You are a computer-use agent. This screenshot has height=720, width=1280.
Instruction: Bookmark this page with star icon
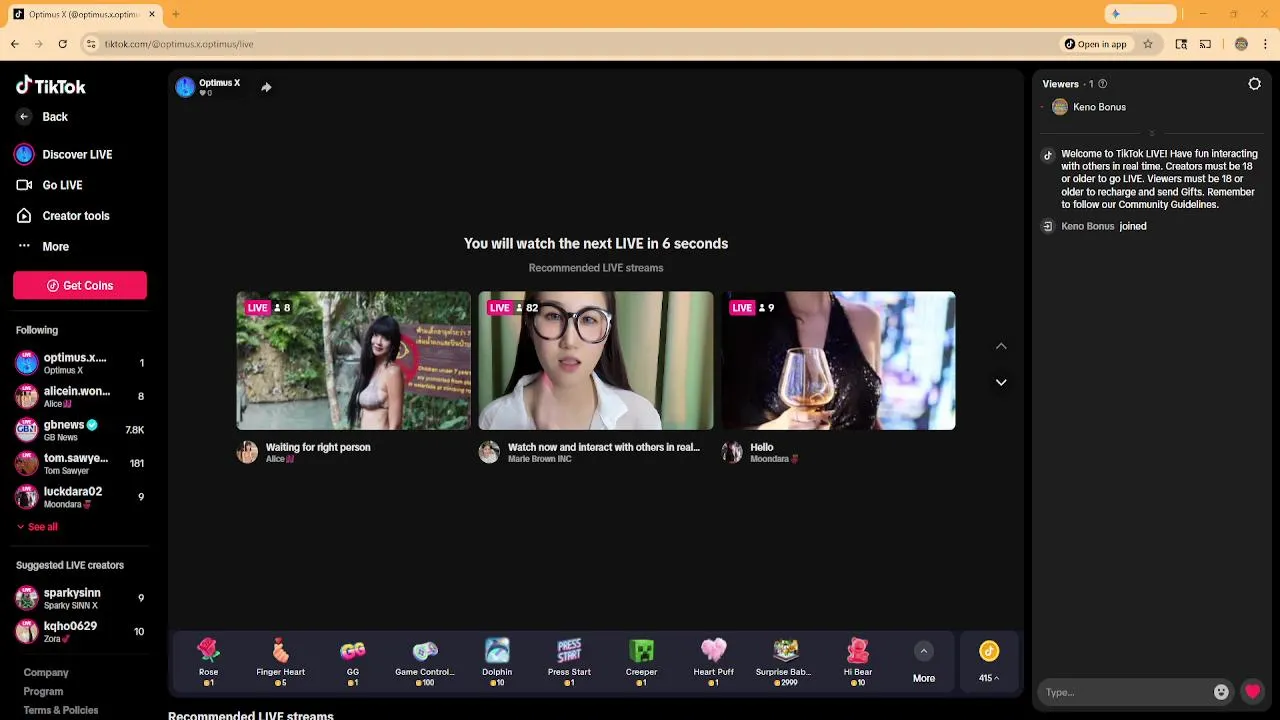(1148, 44)
